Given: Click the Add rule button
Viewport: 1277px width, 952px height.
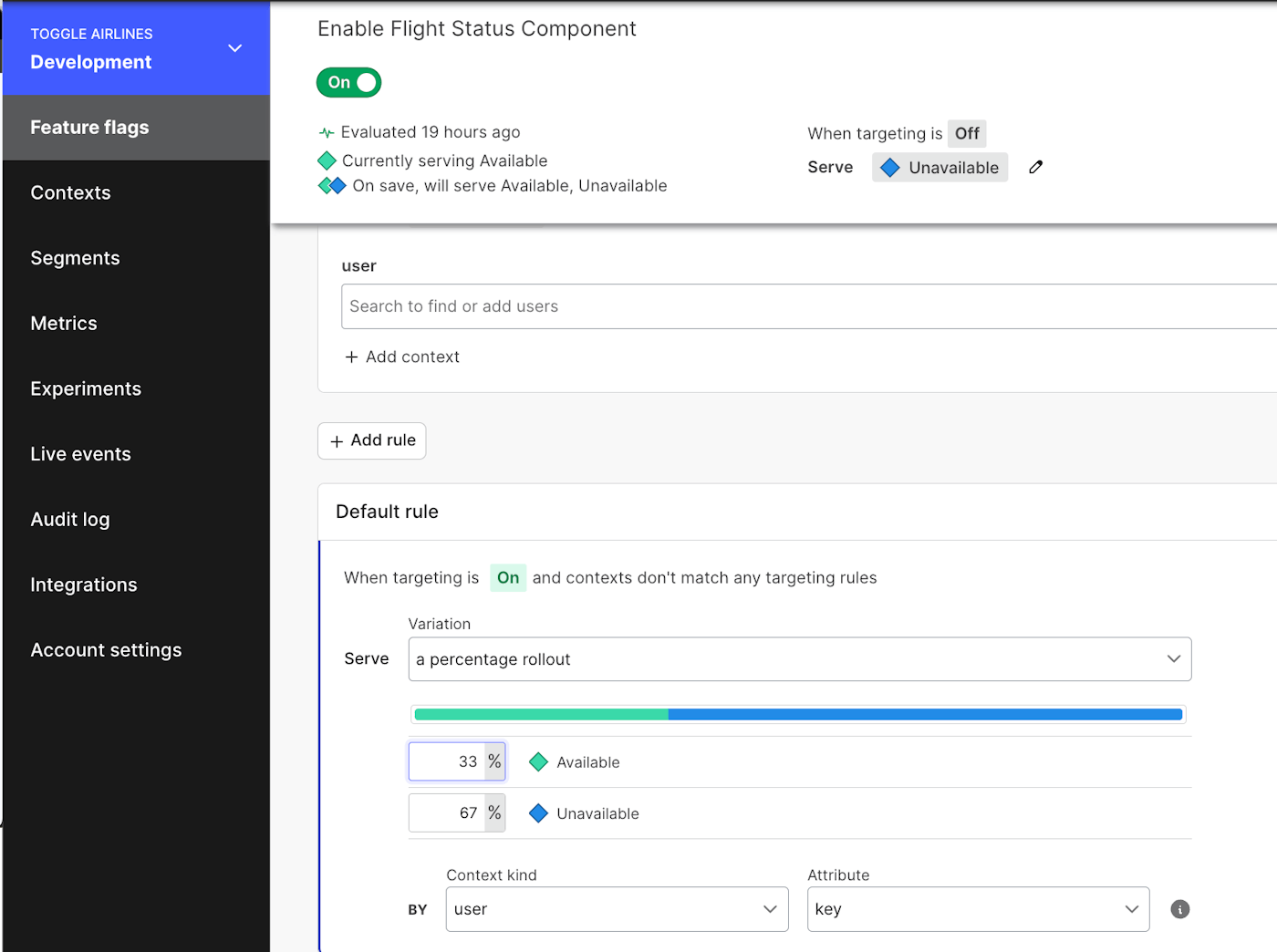Looking at the screenshot, I should (372, 441).
